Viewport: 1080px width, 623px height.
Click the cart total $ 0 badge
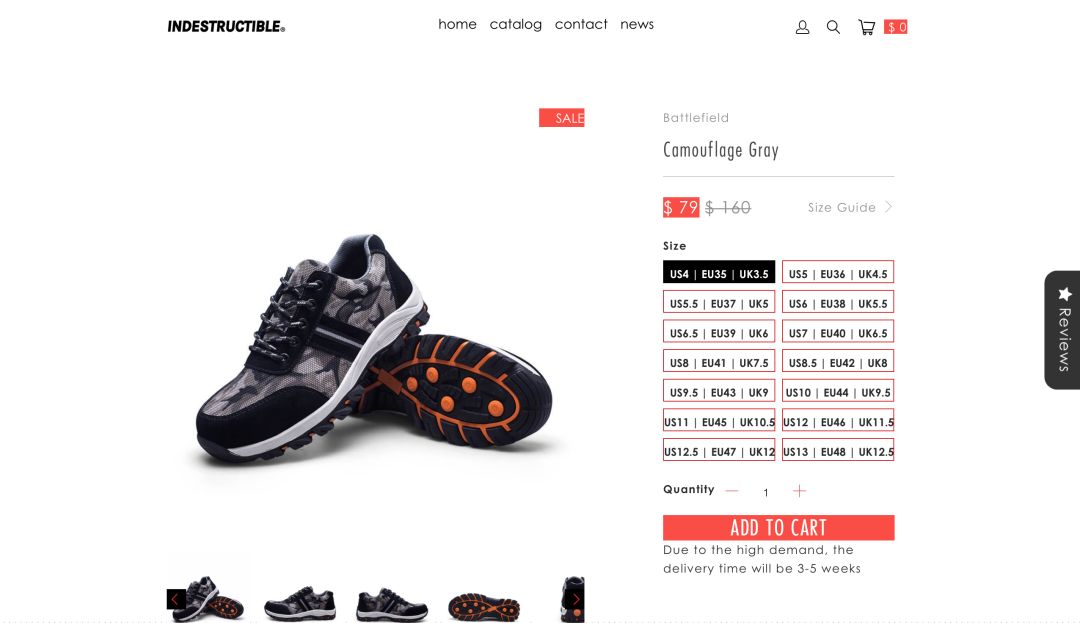[896, 27]
